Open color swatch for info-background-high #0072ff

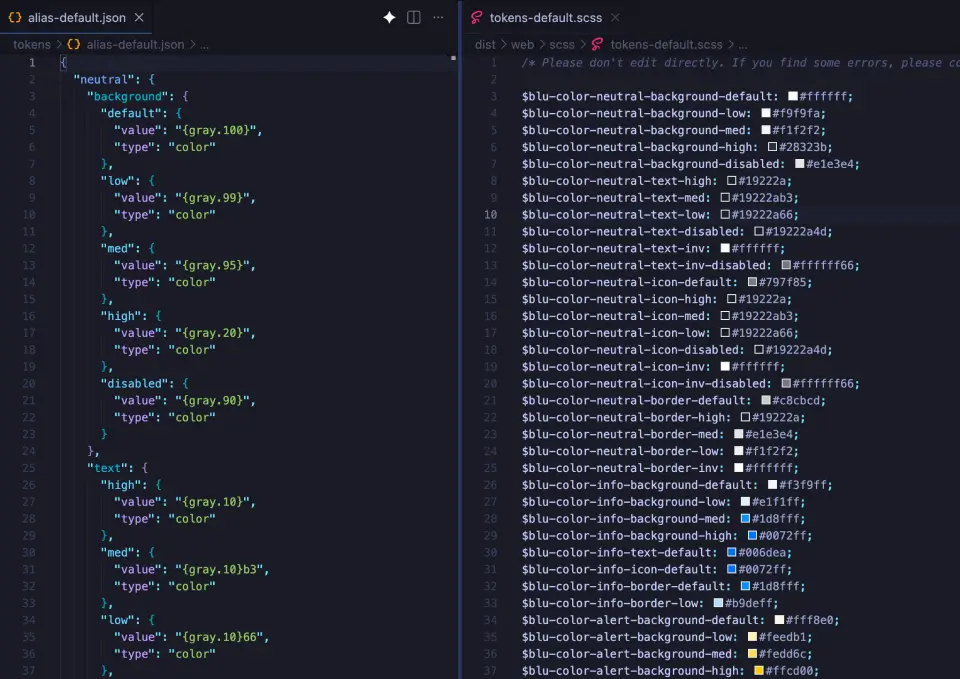pos(752,536)
